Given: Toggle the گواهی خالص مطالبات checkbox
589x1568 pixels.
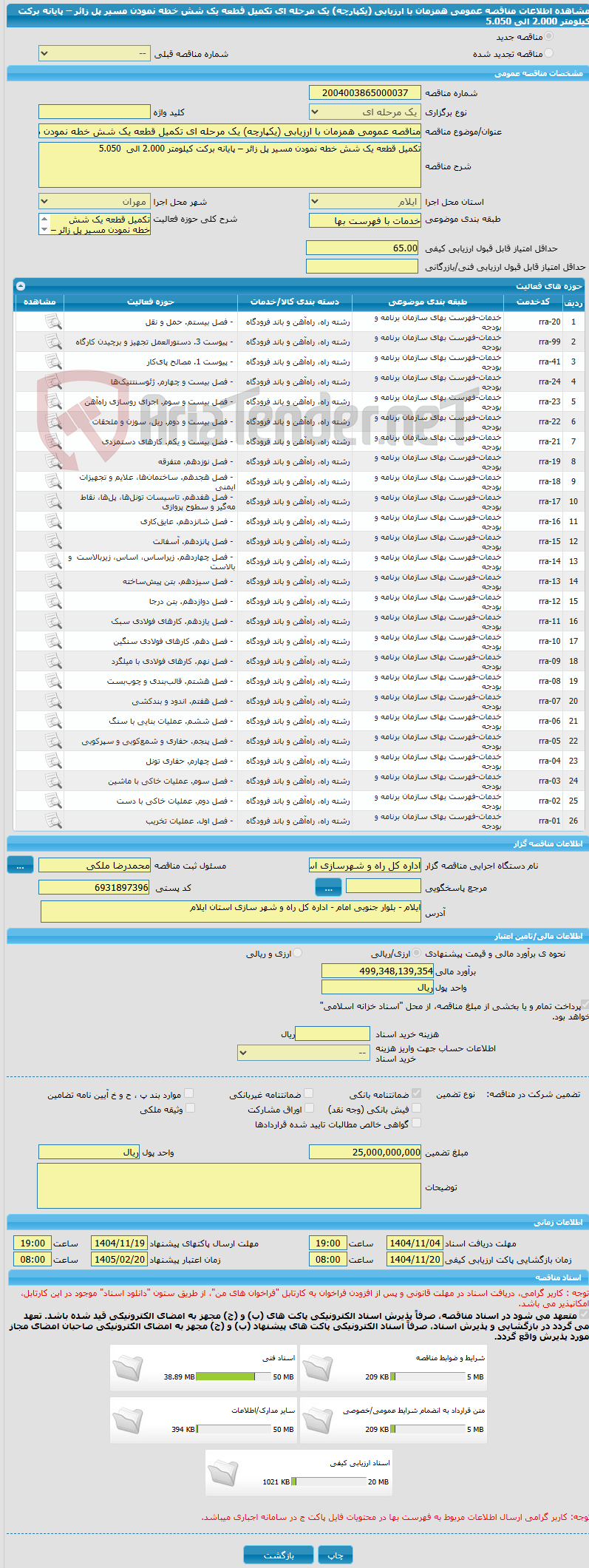Looking at the screenshot, I should point(416,1123).
